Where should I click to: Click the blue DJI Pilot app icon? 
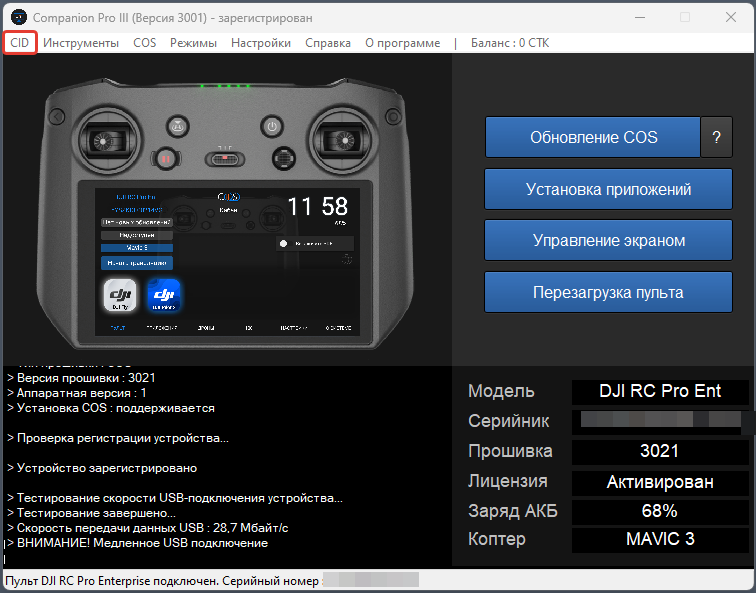coord(163,295)
